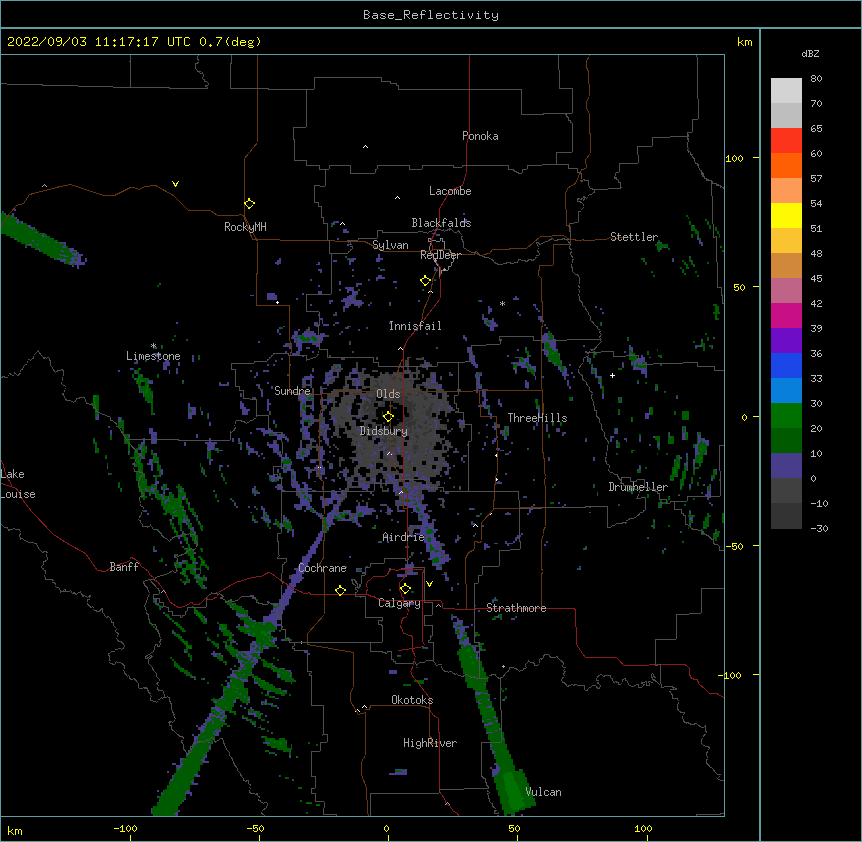
Task: Click the dBZ legend heading
Action: coord(810,53)
